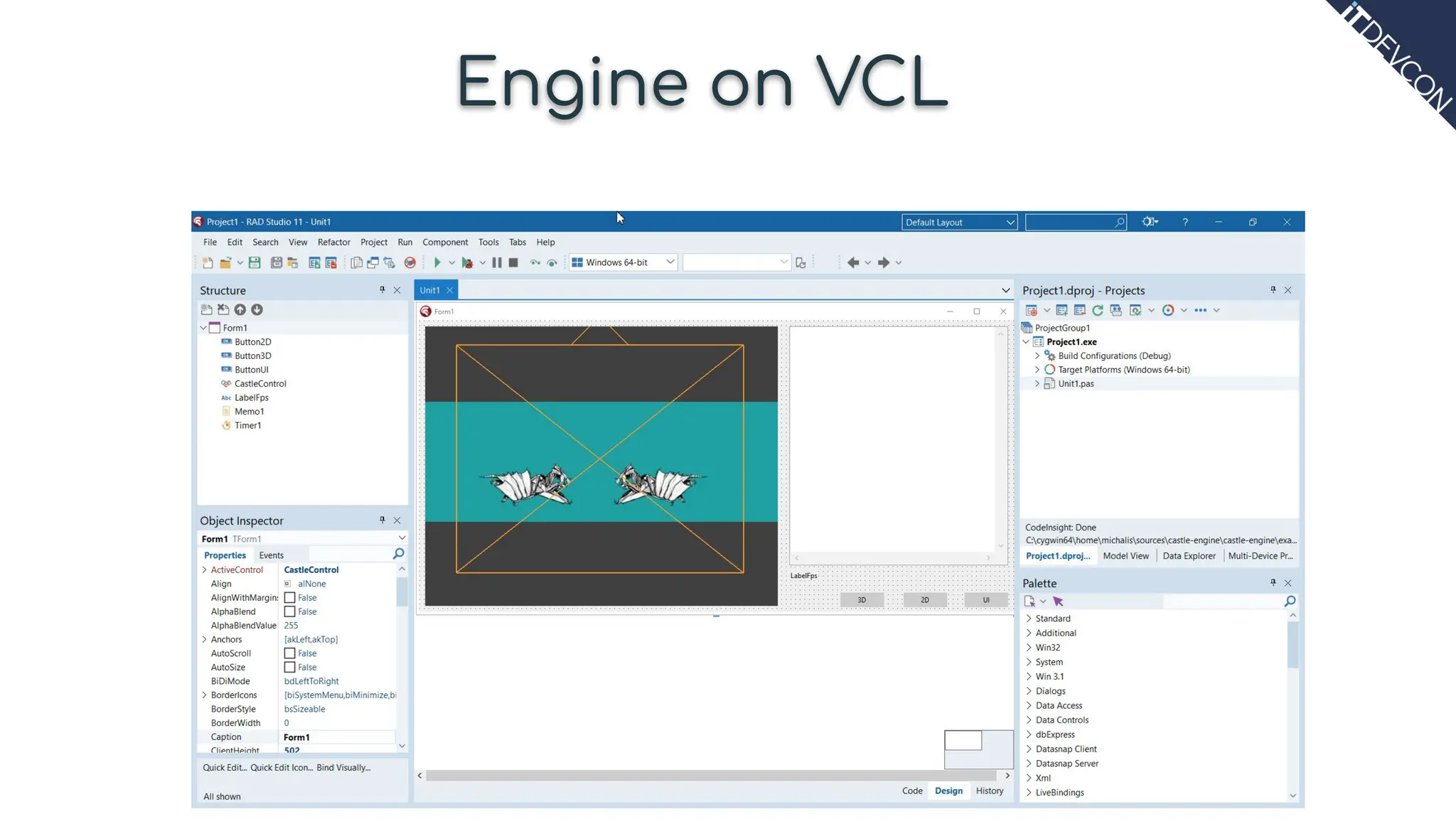Image resolution: width=1456 pixels, height=819 pixels.
Task: Click the three-dots more options icon in Projects
Action: tap(1201, 310)
